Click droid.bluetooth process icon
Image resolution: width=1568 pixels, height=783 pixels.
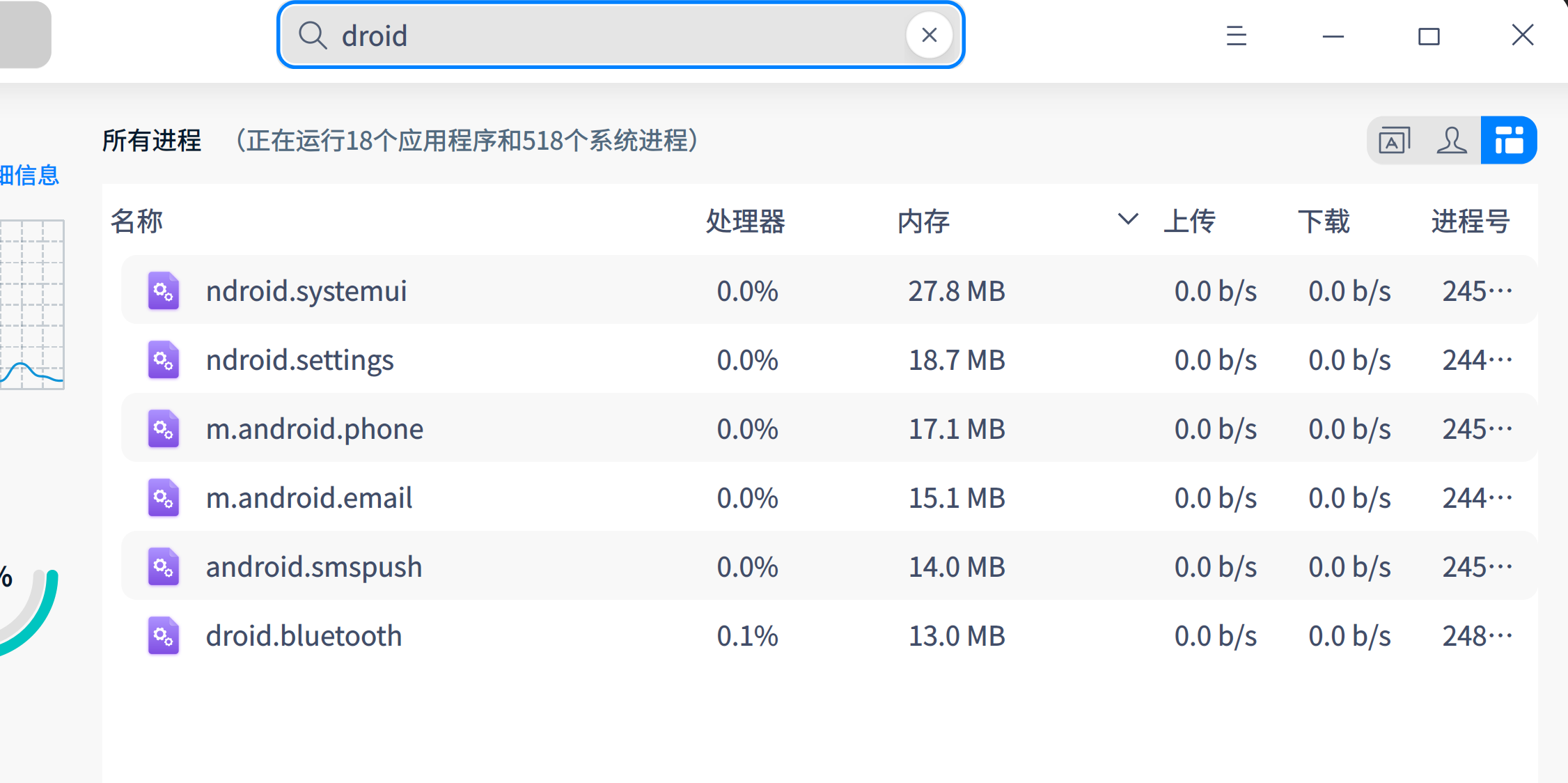(164, 636)
